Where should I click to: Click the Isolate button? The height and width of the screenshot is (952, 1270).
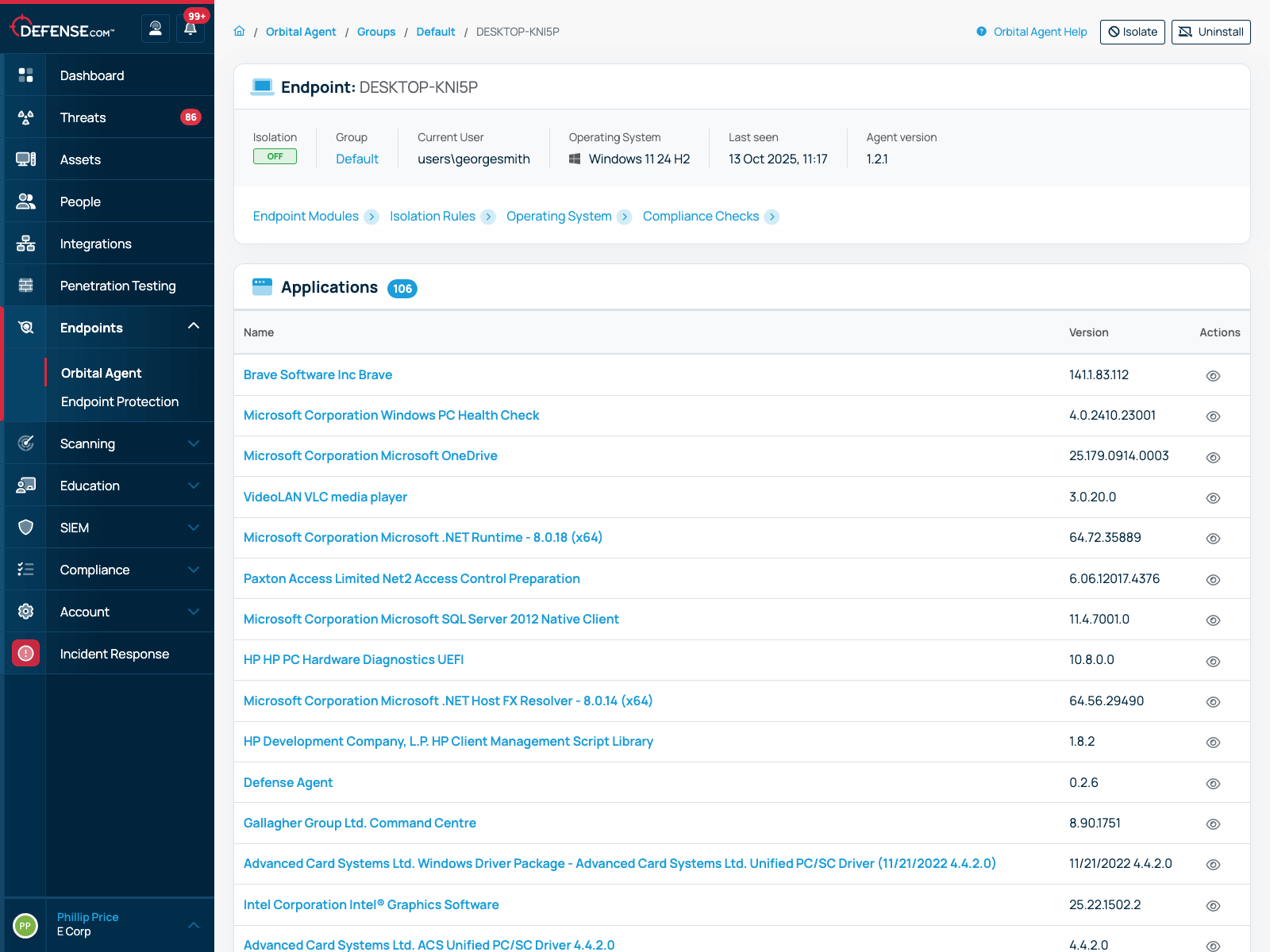click(x=1132, y=32)
